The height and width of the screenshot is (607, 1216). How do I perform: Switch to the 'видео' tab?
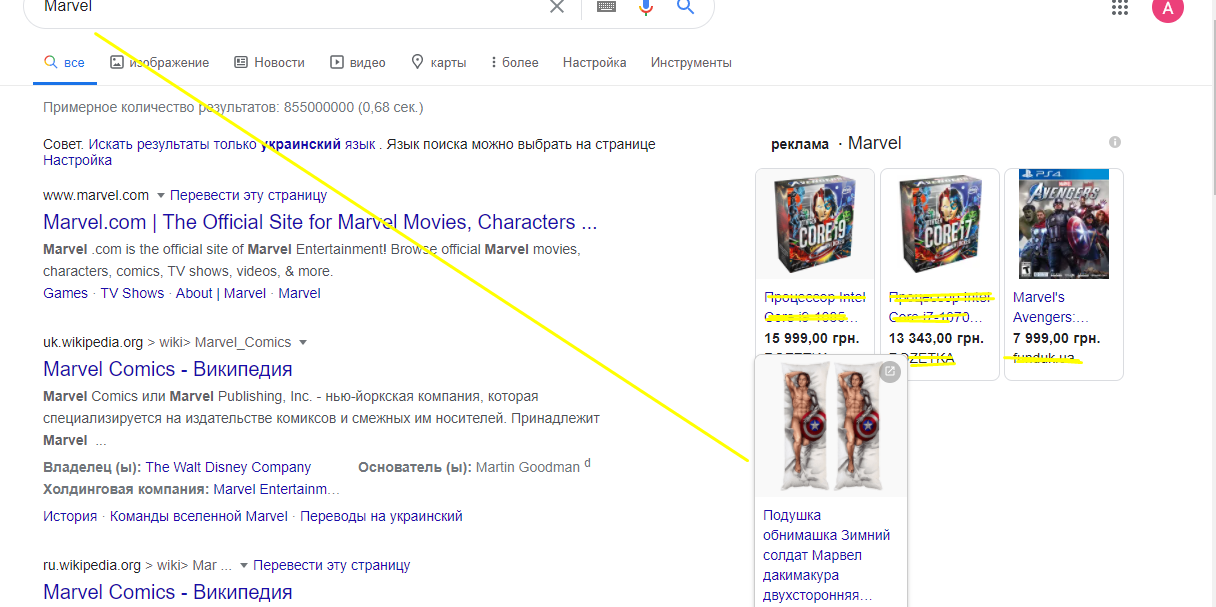click(x=358, y=62)
